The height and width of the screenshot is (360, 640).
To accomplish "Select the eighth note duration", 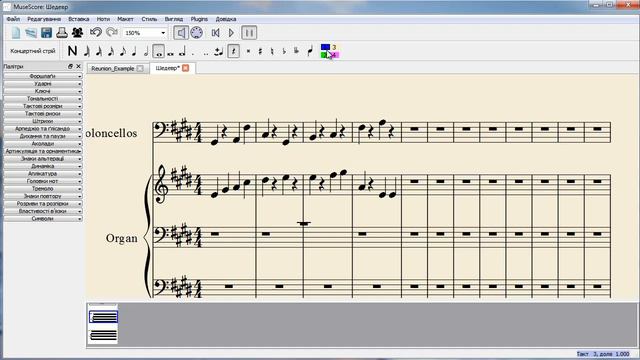I will 122,51.
